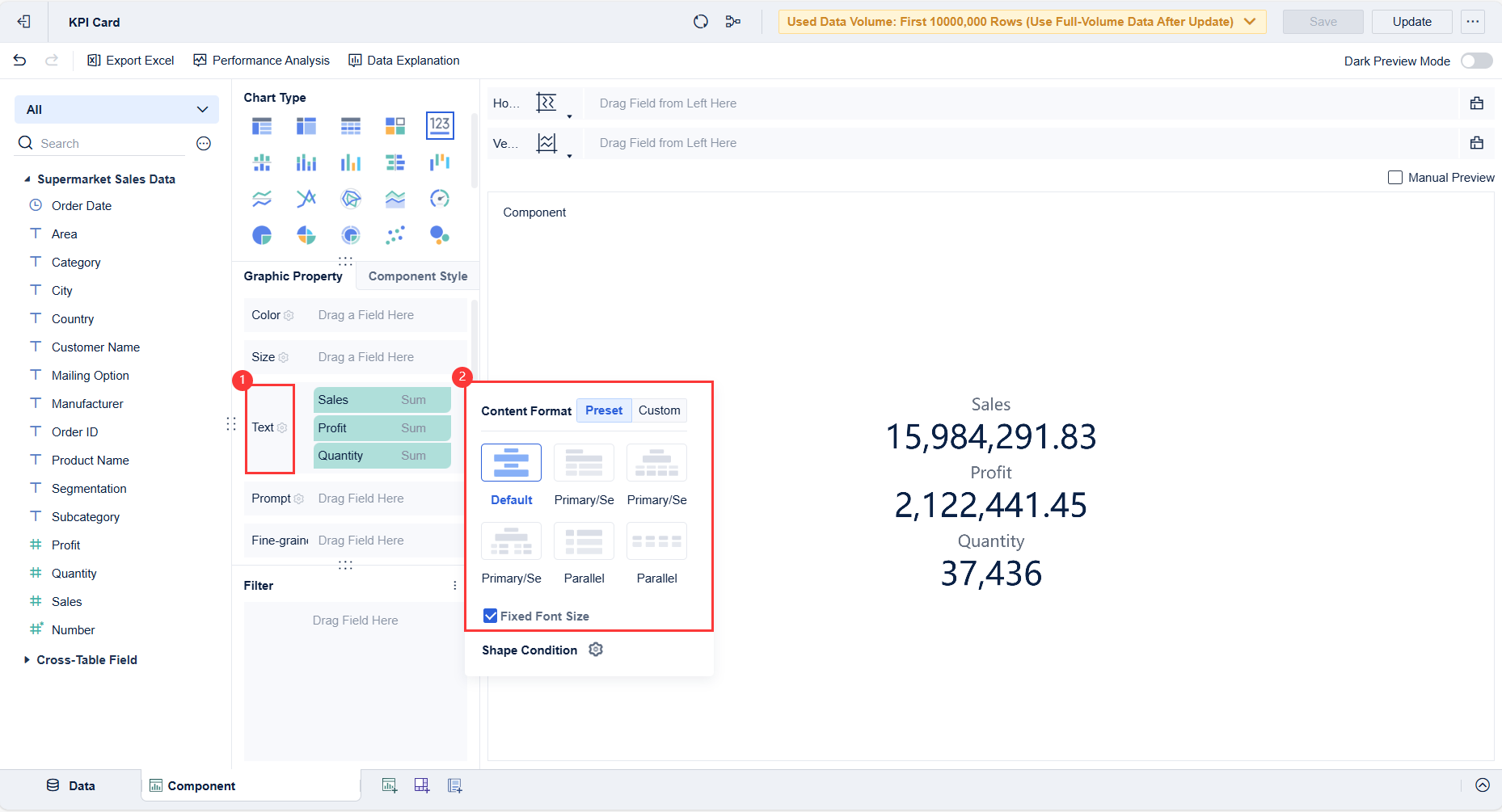Choose the area chart type
1502x812 pixels.
pyautogui.click(x=395, y=198)
